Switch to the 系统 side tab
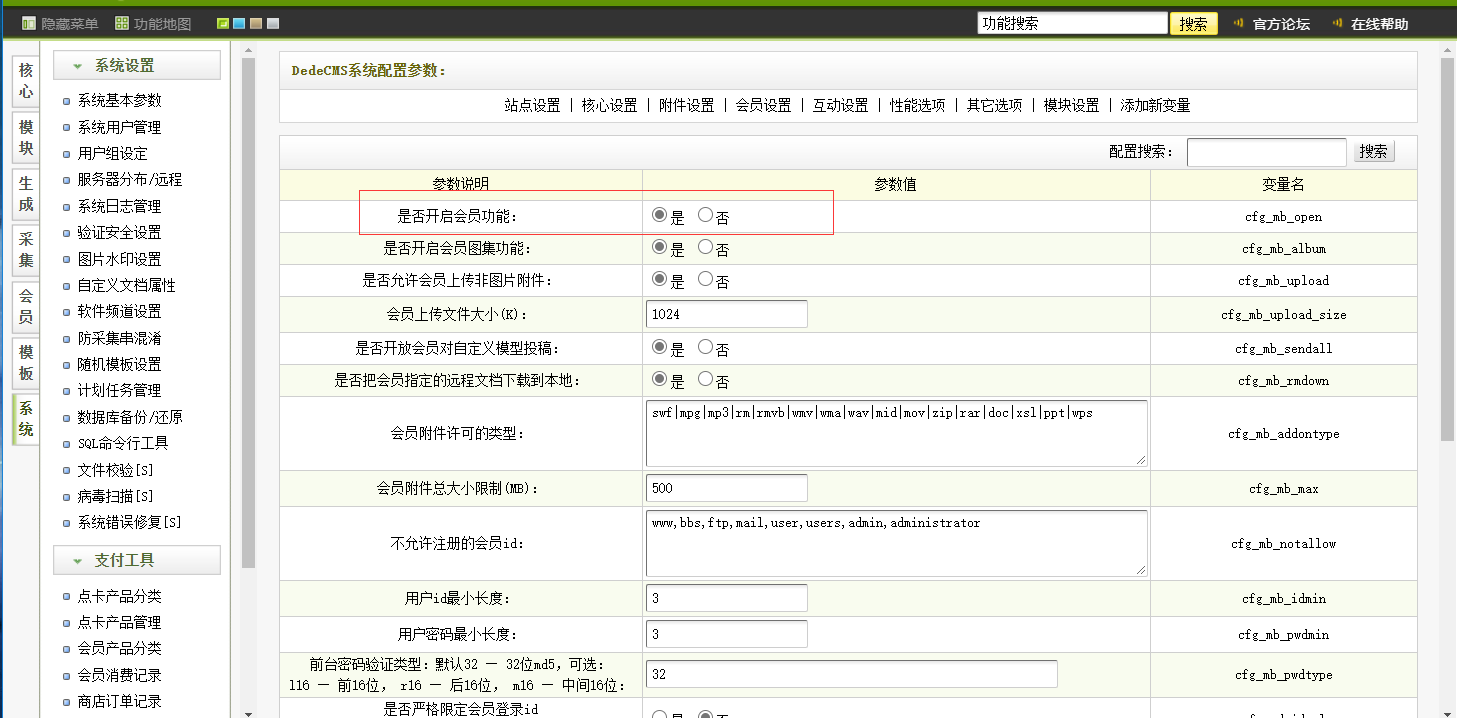The image size is (1457, 718). click(x=26, y=419)
